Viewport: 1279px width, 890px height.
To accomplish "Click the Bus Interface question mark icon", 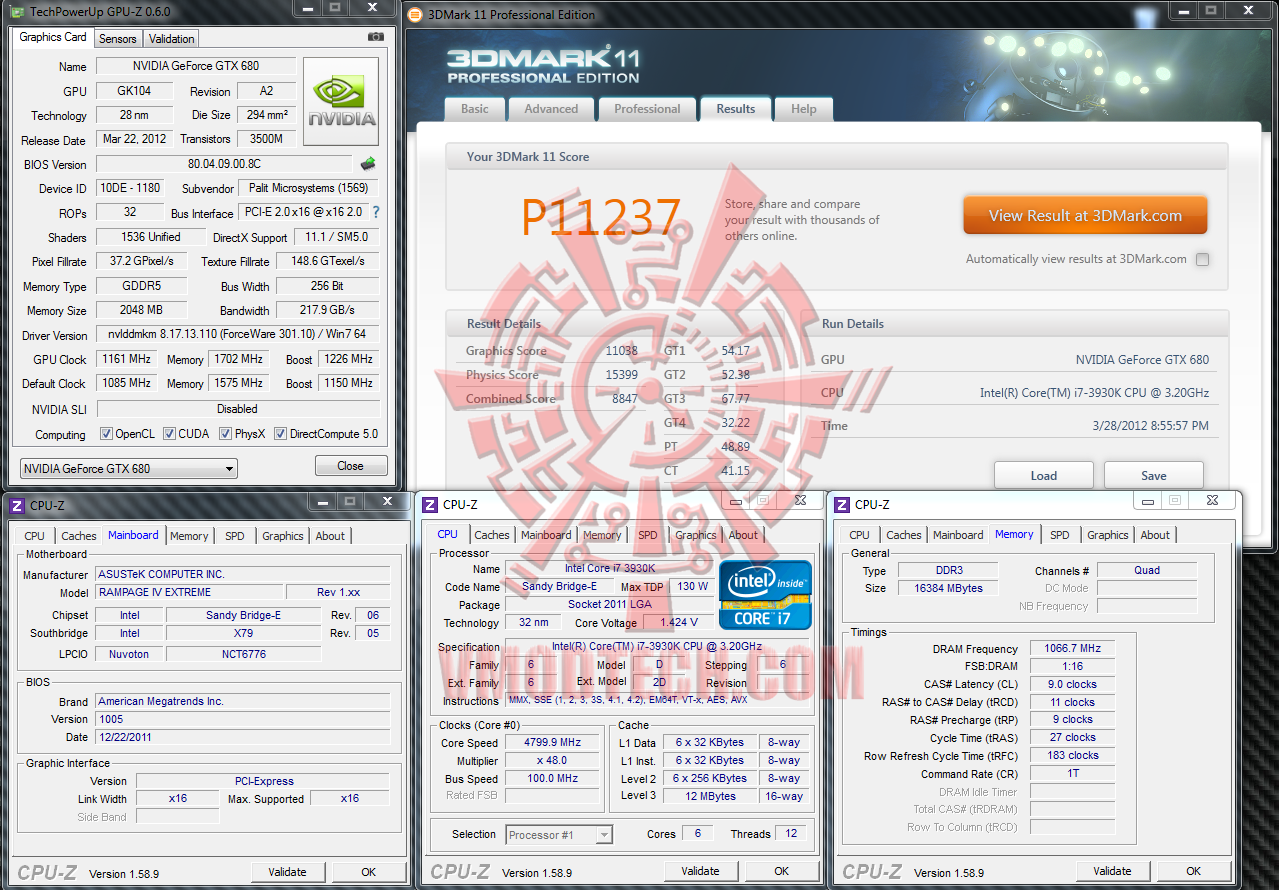I will [376, 213].
